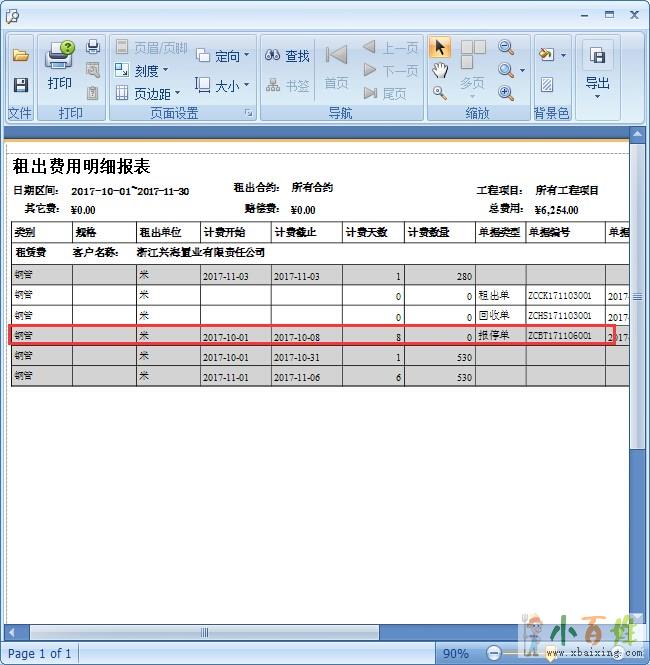The width and height of the screenshot is (650, 665).
Task: Open the Size (大小) dropdown
Action: click(223, 86)
